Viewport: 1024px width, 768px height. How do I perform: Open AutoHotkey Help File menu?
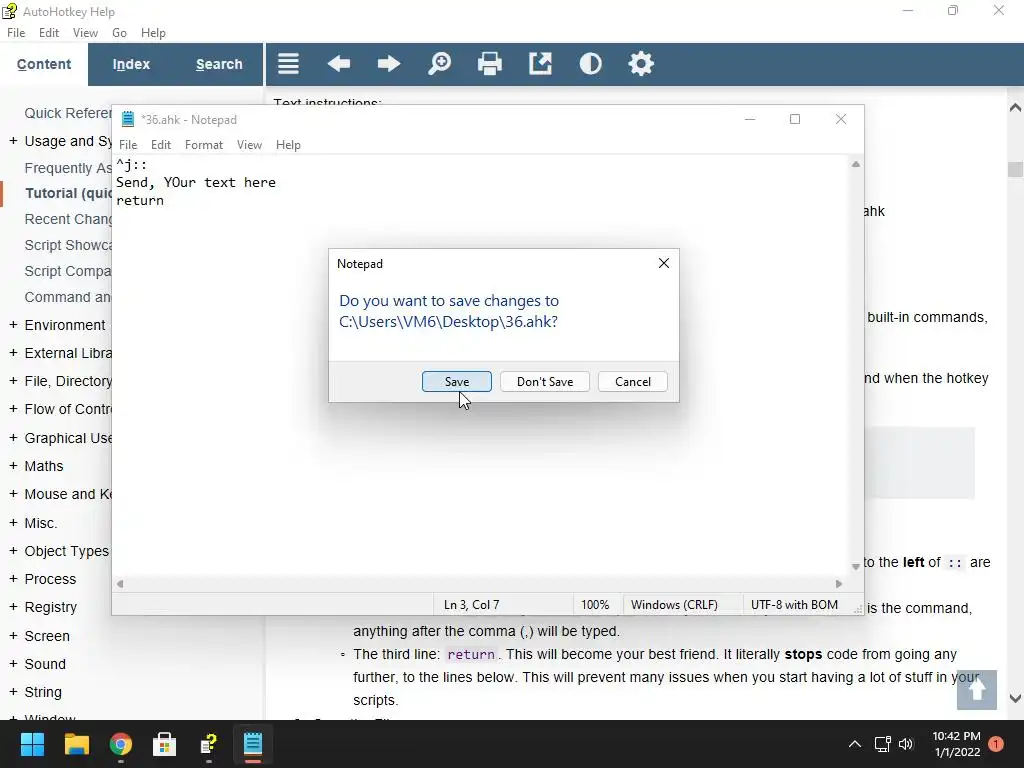16,33
